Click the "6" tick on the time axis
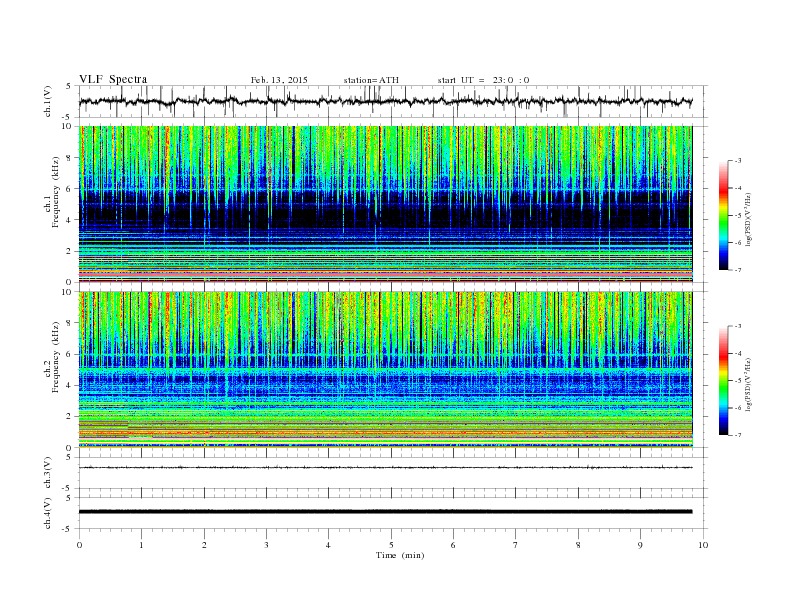 click(453, 545)
